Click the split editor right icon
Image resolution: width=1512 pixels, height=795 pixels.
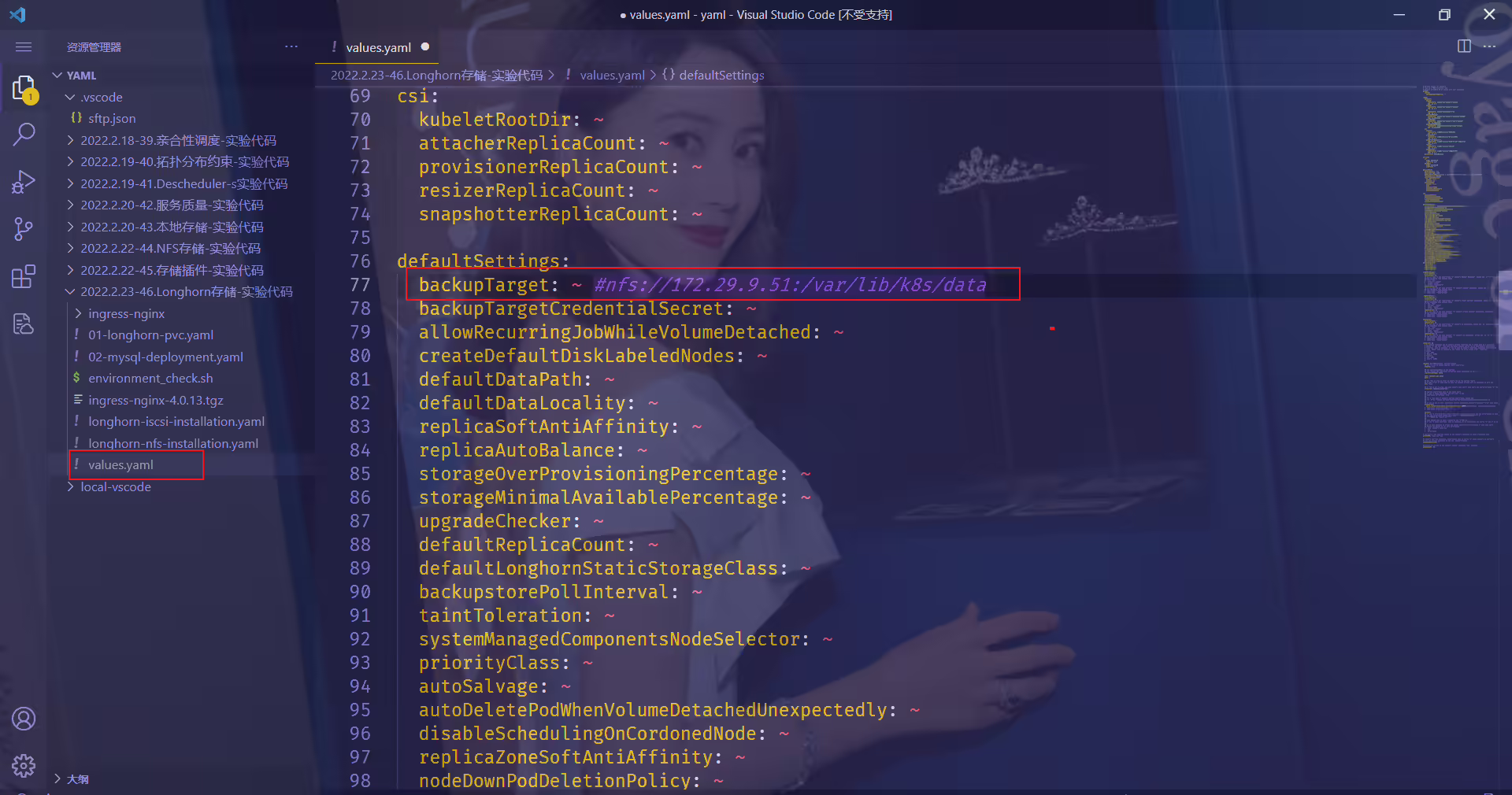pos(1464,46)
